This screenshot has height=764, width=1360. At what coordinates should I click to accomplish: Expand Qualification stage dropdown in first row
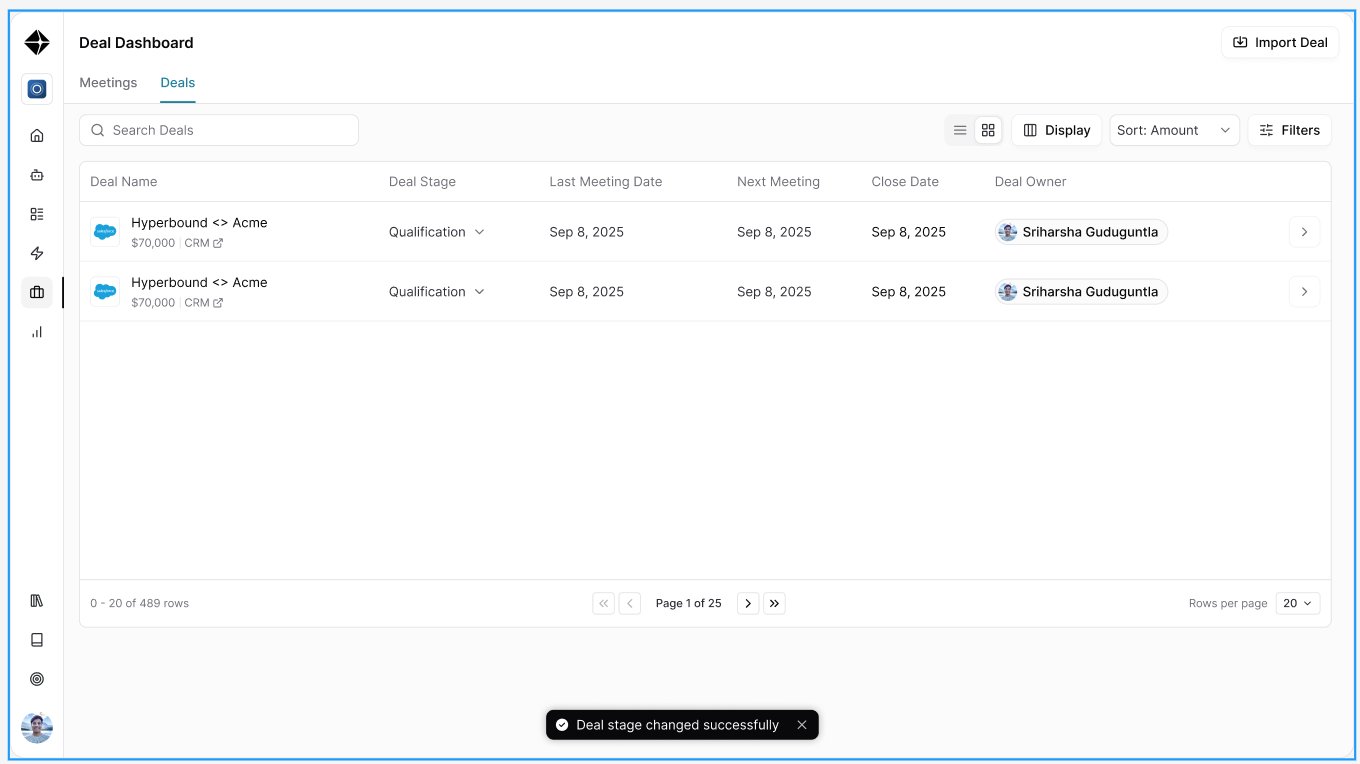click(437, 232)
